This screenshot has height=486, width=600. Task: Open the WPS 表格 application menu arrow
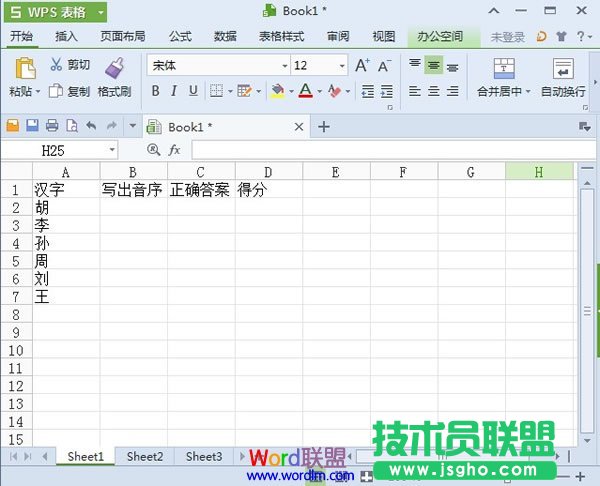pyautogui.click(x=101, y=12)
